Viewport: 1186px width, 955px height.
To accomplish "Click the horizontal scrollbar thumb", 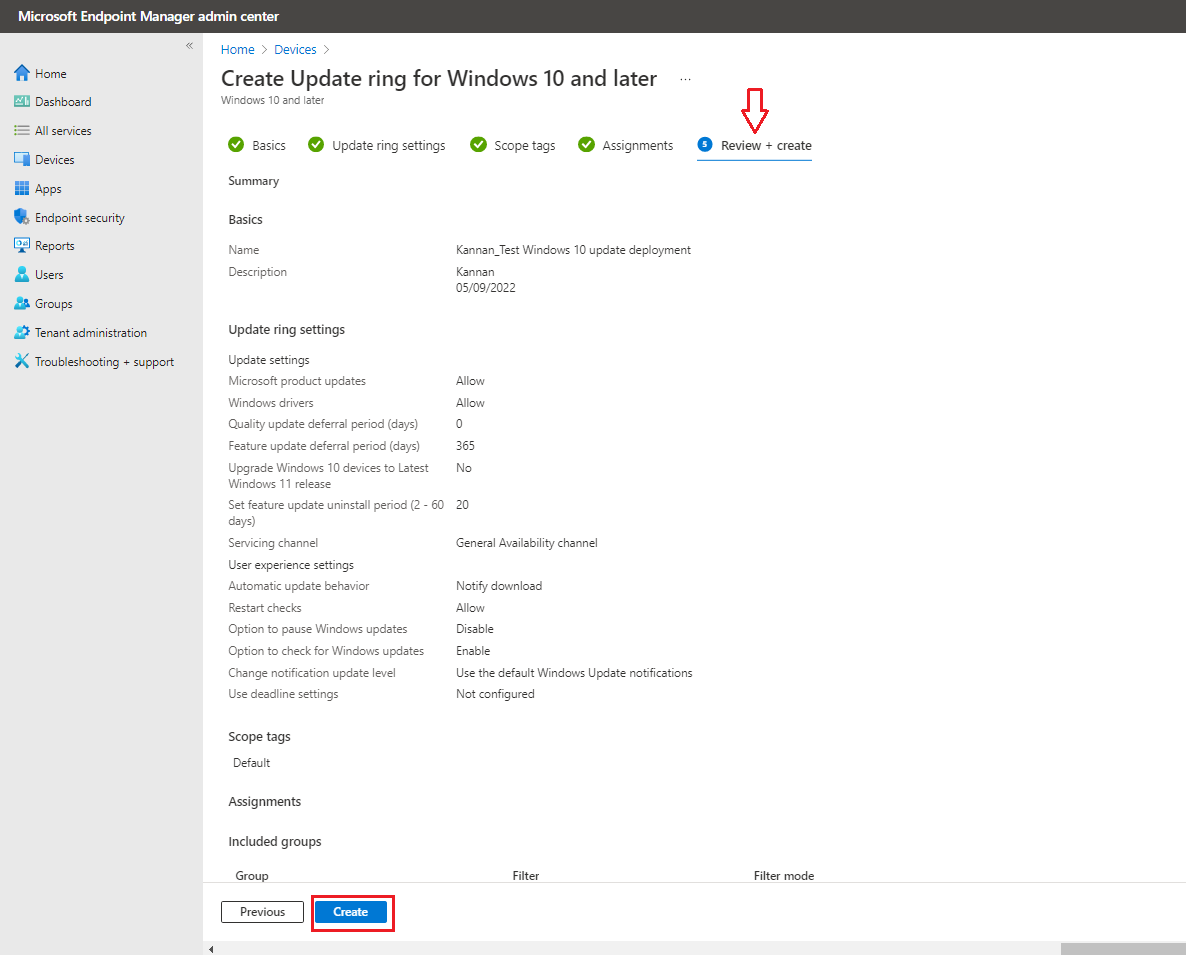I will pos(1122,949).
